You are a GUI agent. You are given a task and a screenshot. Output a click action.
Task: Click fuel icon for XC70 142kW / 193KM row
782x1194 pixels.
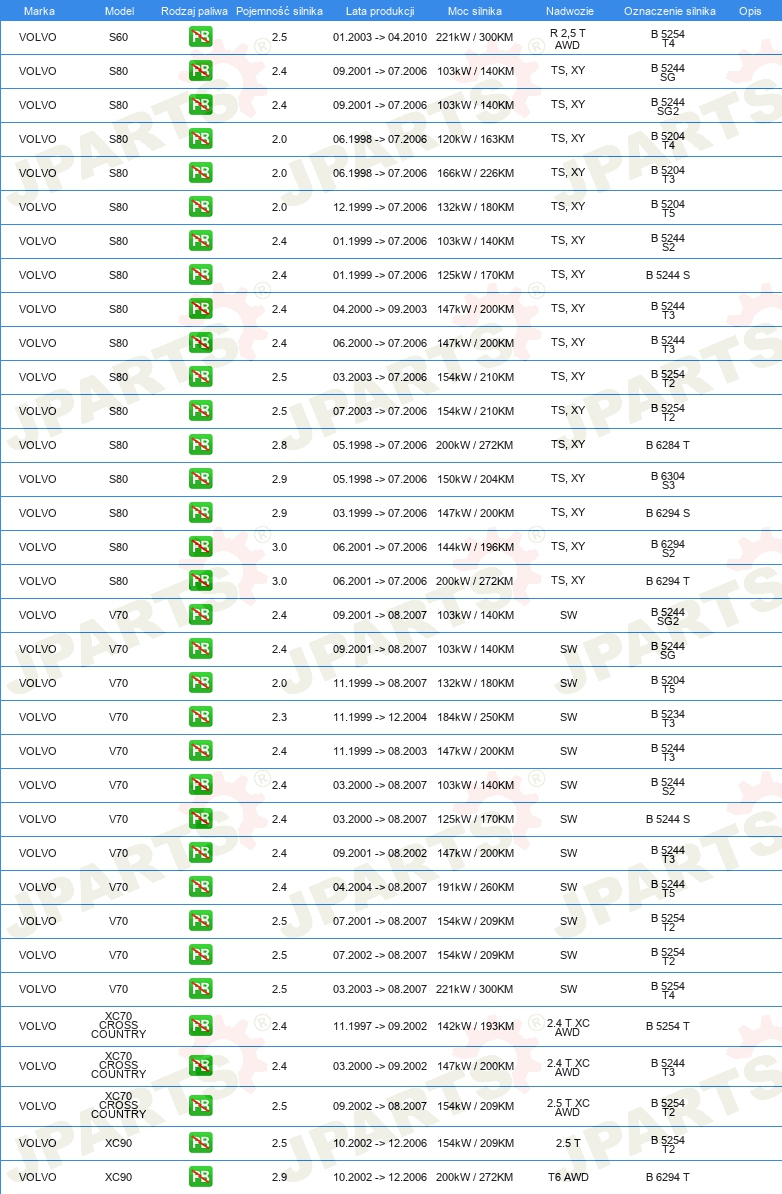click(x=201, y=1026)
